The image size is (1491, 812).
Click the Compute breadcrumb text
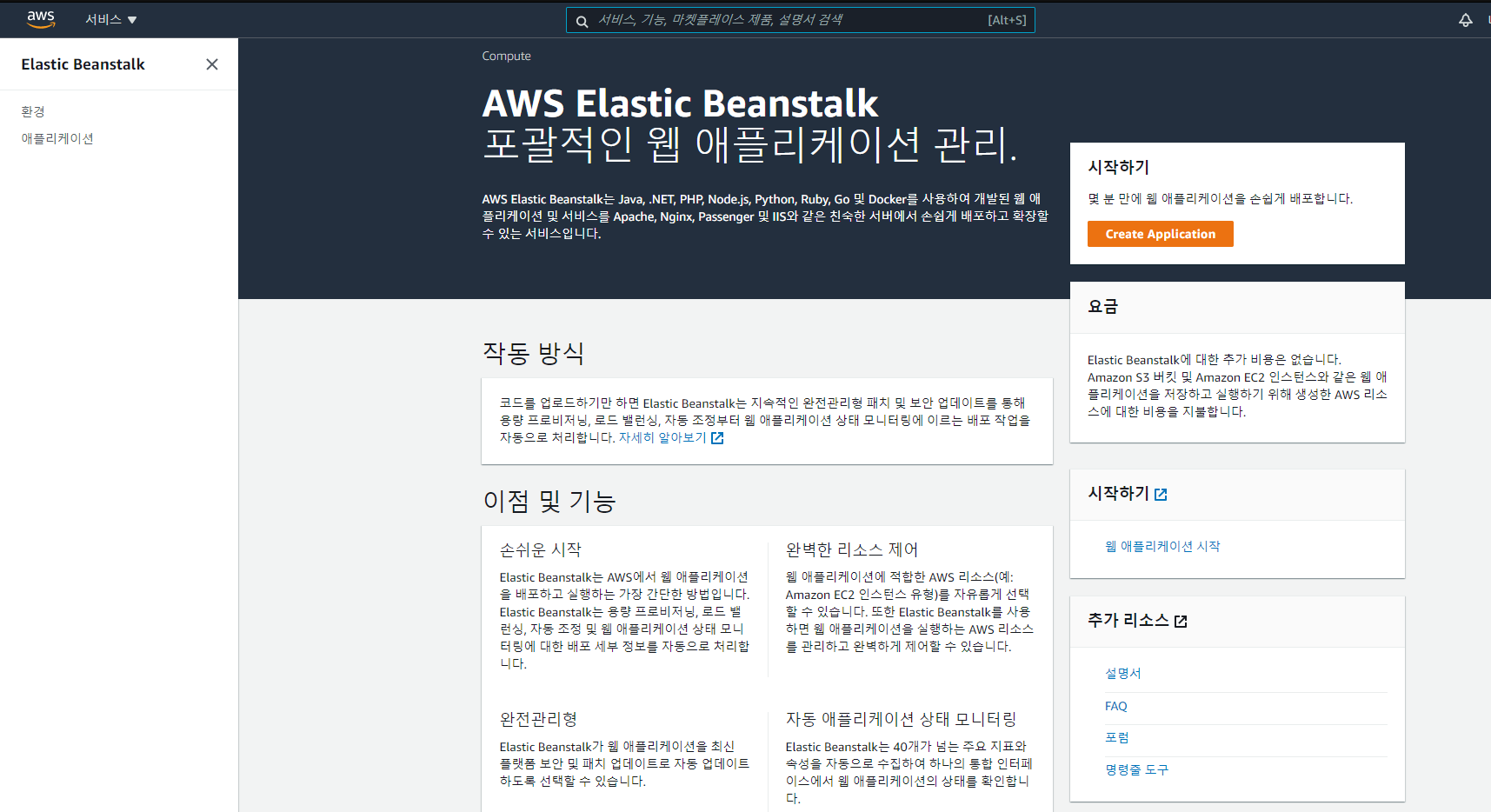tap(506, 56)
